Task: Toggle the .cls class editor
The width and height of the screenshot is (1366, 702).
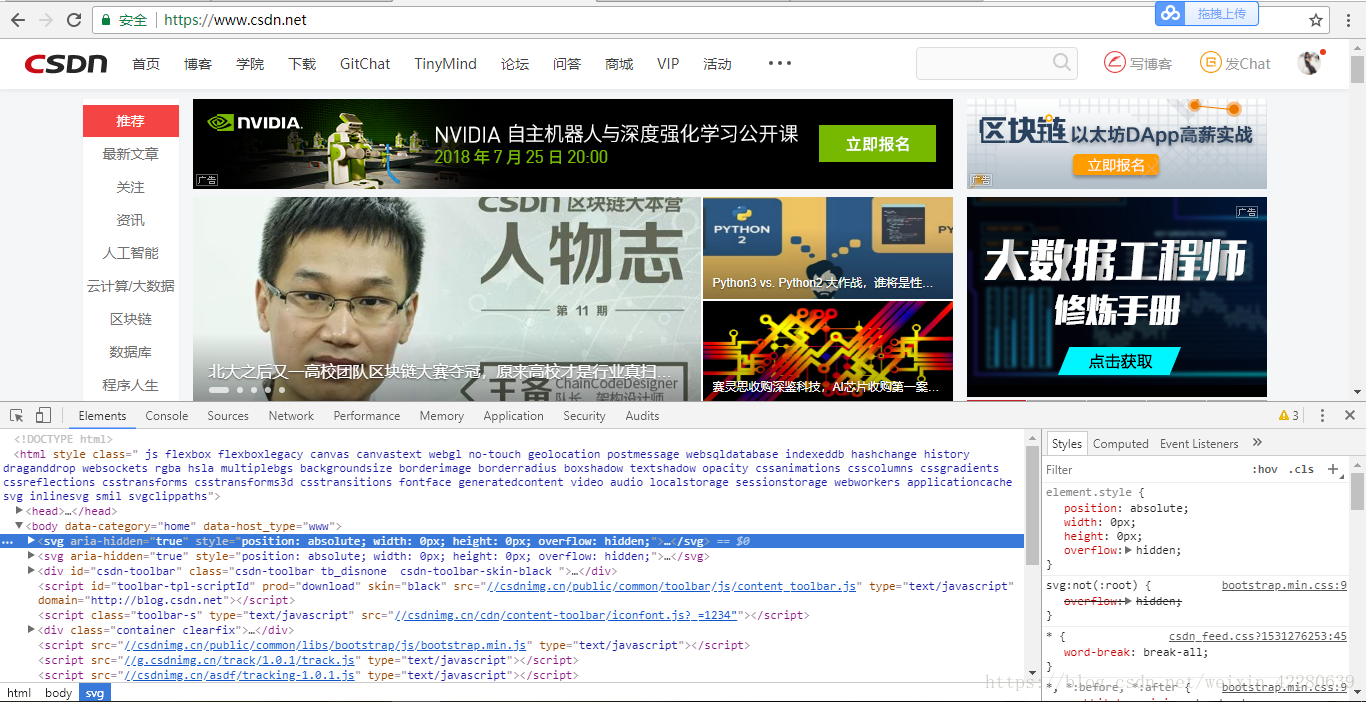Action: click(1301, 469)
